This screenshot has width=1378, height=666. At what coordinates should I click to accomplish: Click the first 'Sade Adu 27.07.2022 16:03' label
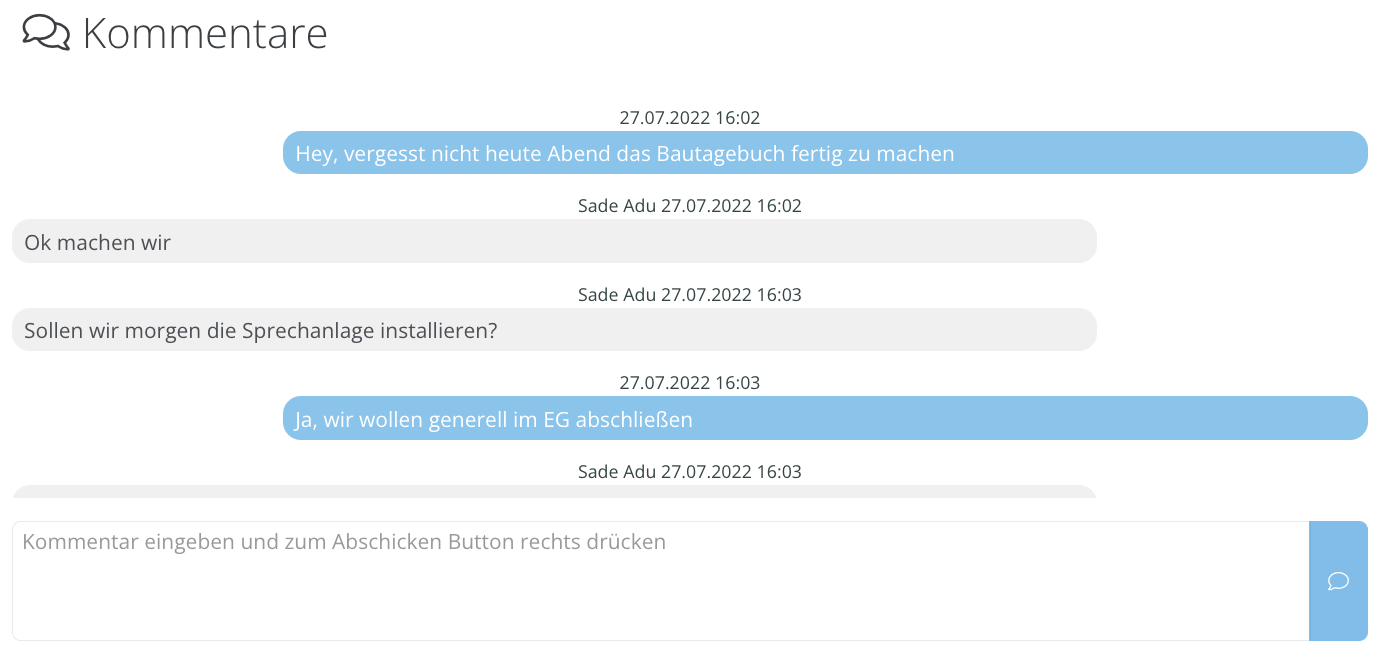click(x=690, y=295)
